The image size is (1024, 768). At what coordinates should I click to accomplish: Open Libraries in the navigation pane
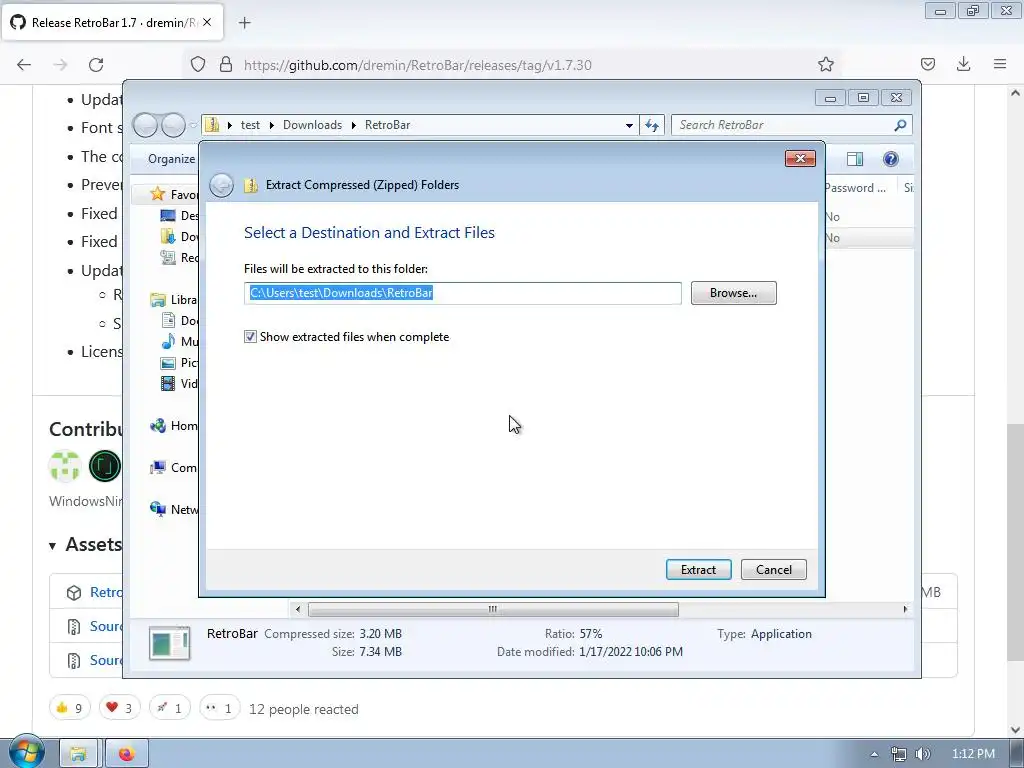174,299
